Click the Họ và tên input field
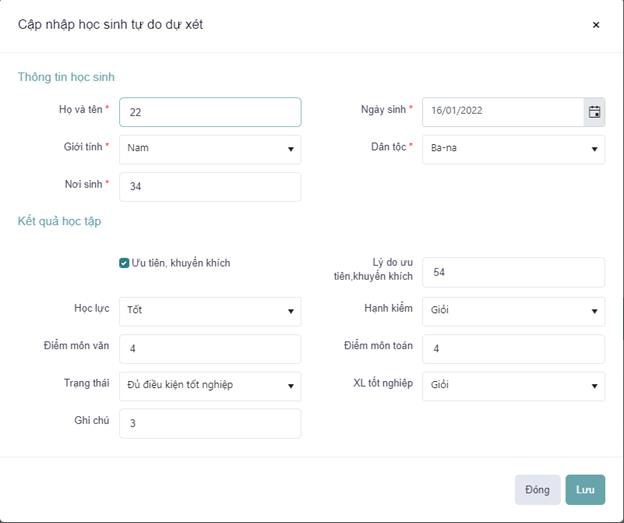The width and height of the screenshot is (624, 523). click(x=209, y=112)
